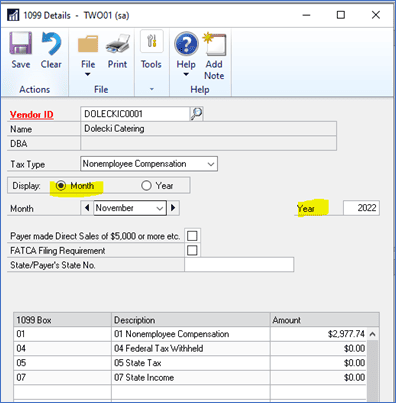
Task: Click the Clear undo arrow icon
Action: click(x=51, y=43)
